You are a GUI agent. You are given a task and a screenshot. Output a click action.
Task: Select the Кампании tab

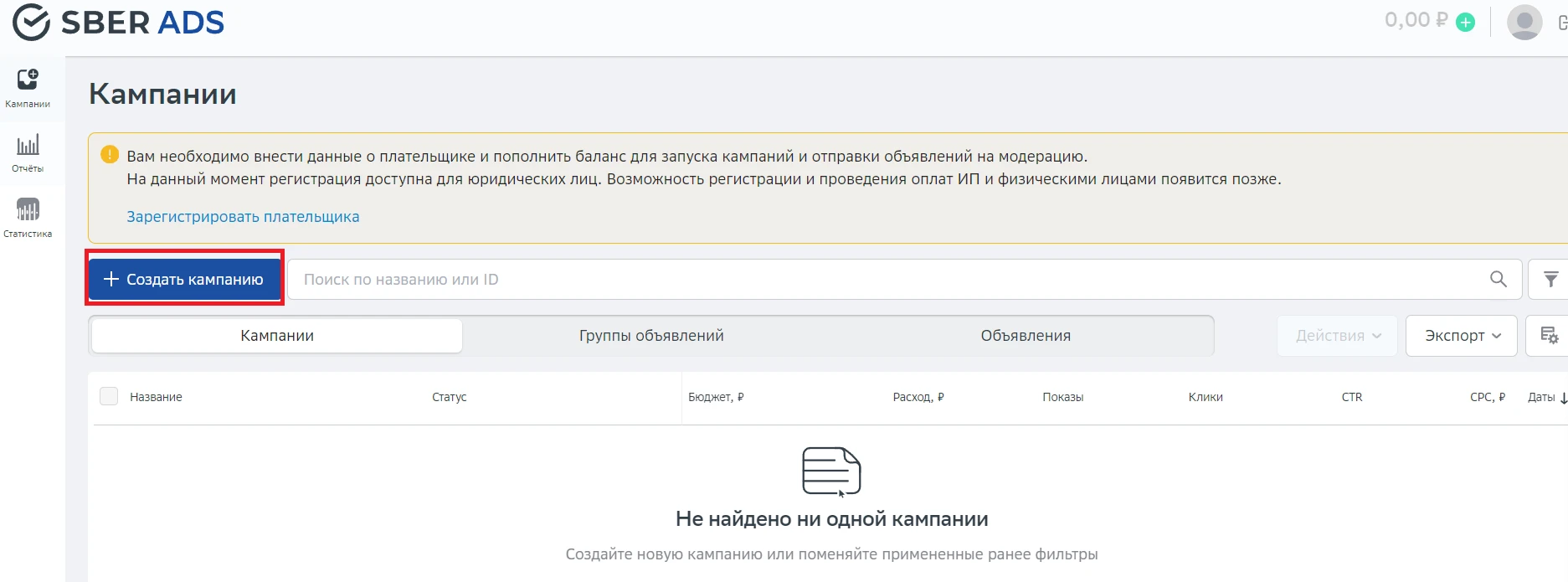(277, 335)
